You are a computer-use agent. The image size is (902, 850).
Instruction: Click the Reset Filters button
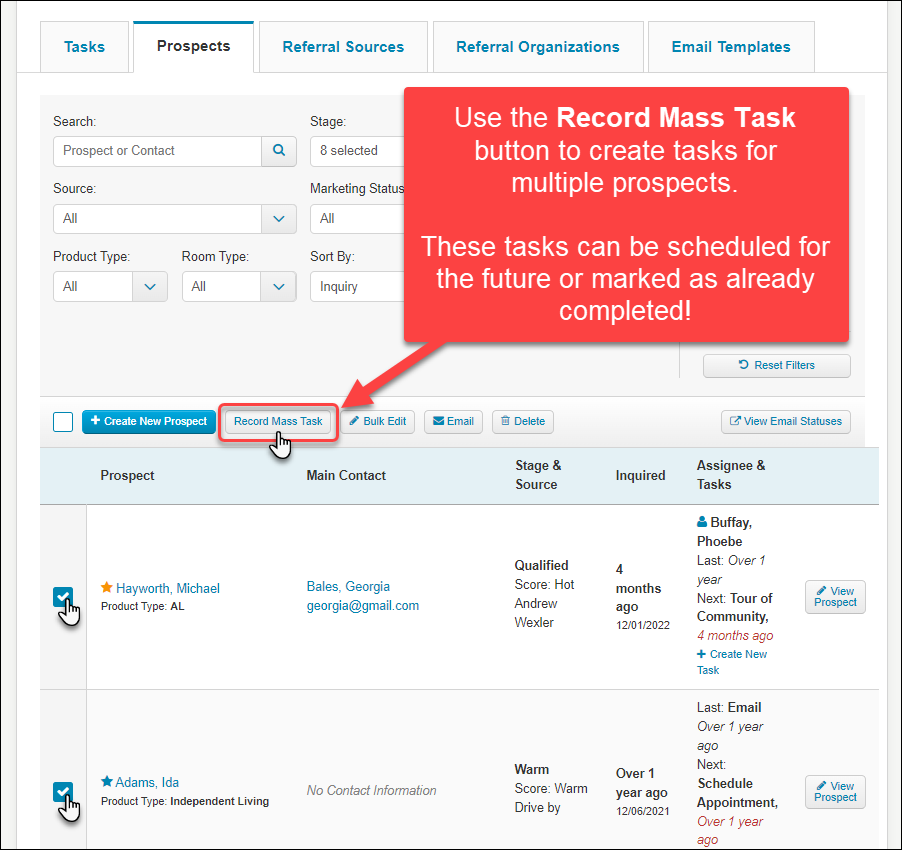[x=777, y=366]
